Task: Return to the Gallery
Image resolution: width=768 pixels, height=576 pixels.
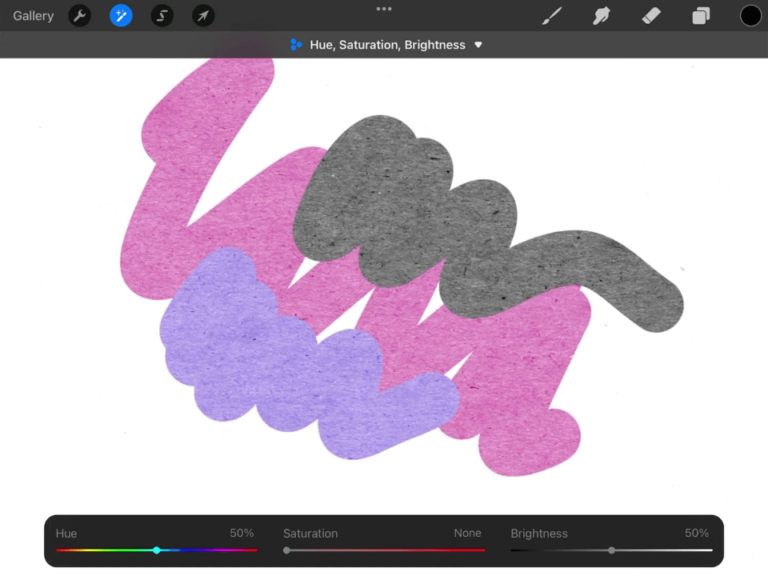Action: point(33,16)
